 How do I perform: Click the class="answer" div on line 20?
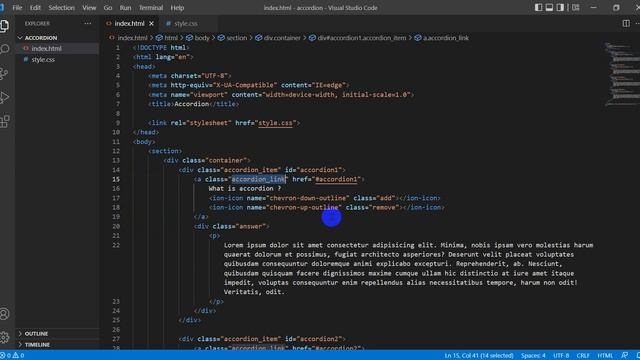click(231, 226)
